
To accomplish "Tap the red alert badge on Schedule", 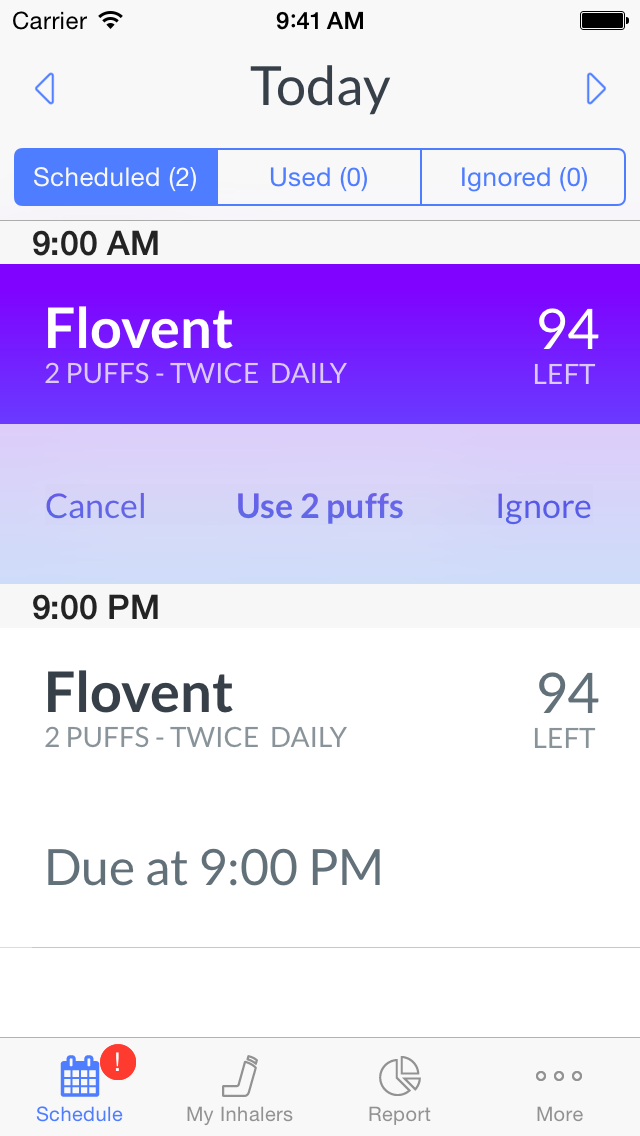I will pyautogui.click(x=118, y=1063).
